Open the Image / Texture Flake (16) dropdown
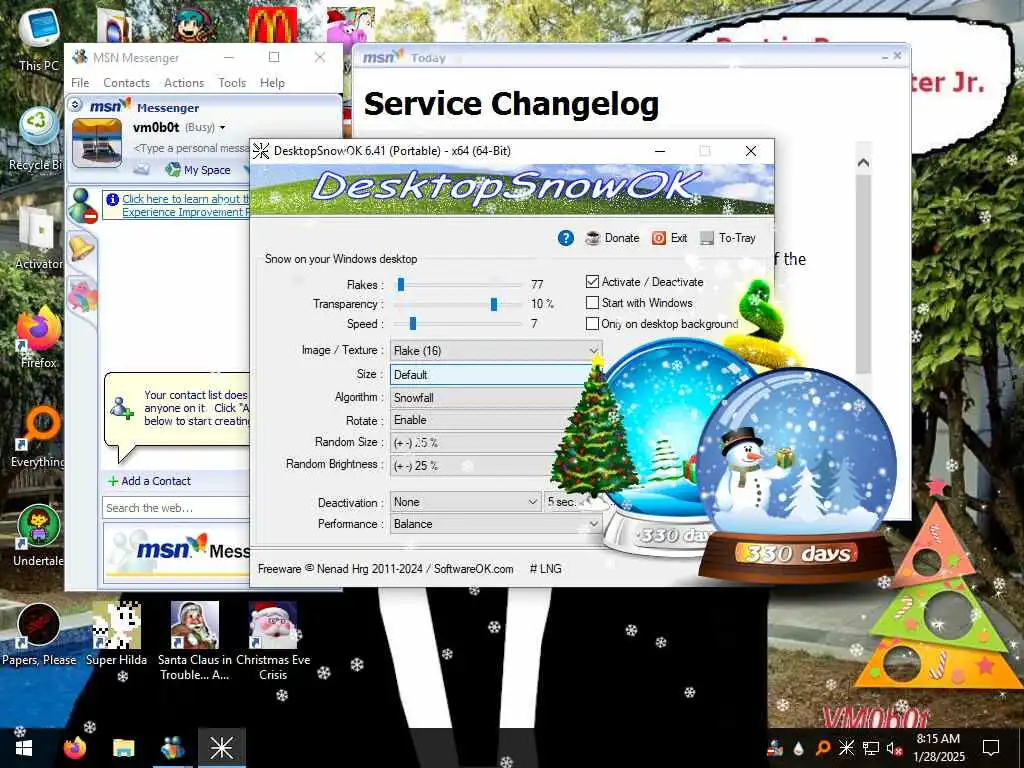Screen dimensions: 1024x768 (496, 351)
